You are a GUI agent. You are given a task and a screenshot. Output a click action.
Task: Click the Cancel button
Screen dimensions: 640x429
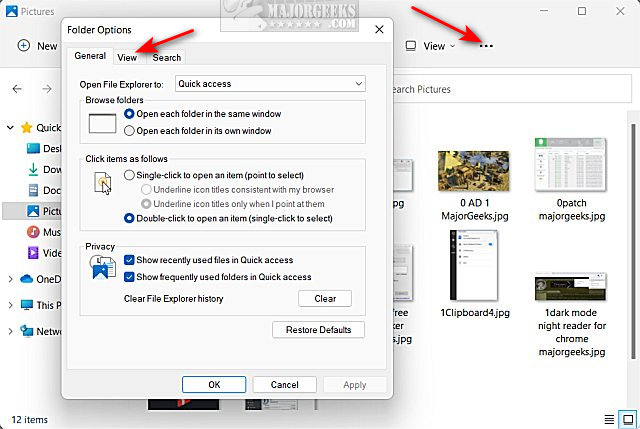pyautogui.click(x=284, y=385)
